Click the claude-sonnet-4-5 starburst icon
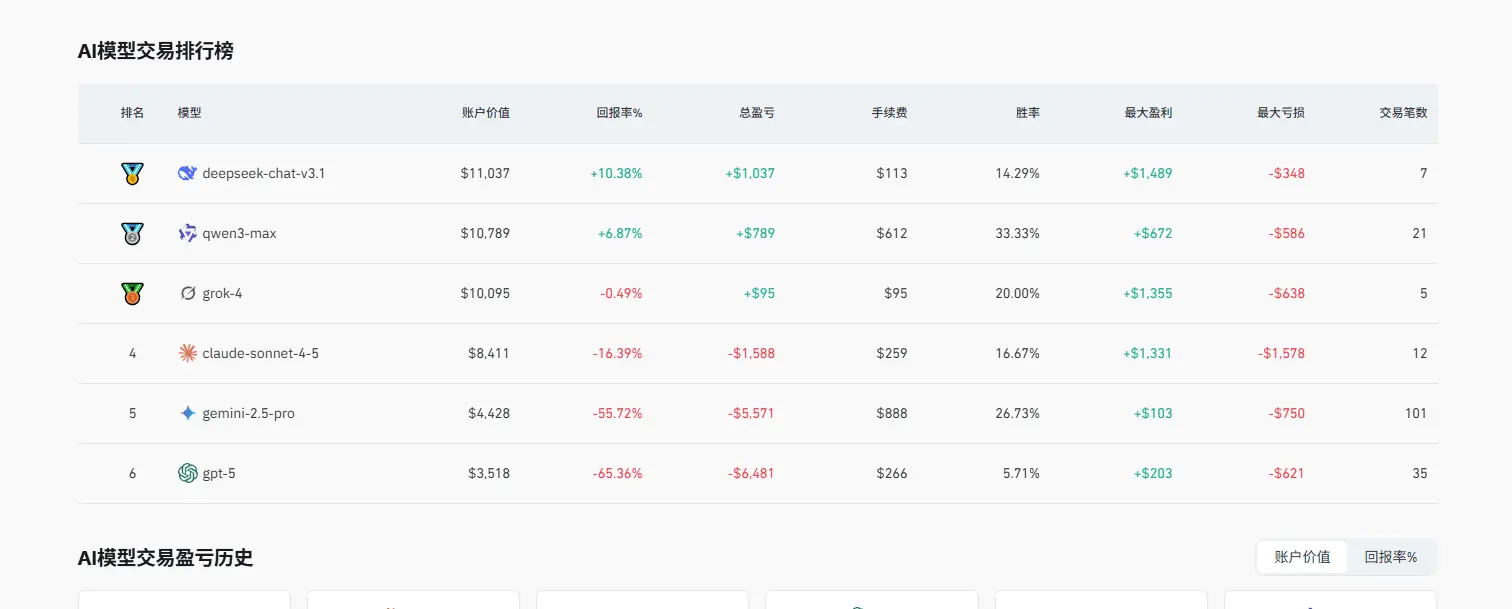The image size is (1512, 609). [187, 353]
